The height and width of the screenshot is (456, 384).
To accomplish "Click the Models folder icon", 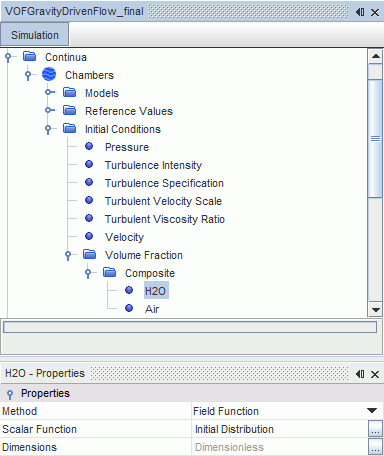I will pos(69,92).
